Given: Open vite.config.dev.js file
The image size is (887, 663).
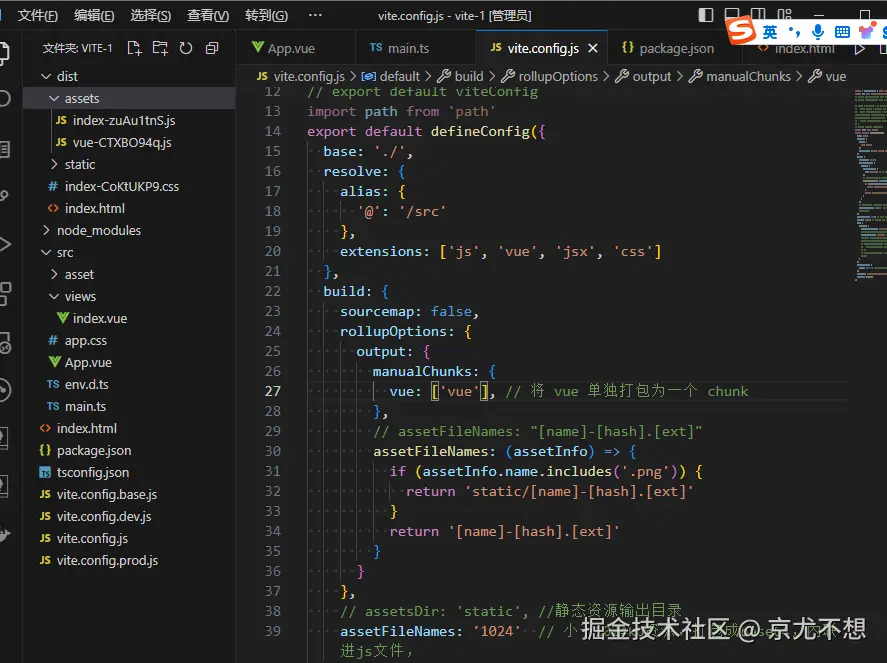Looking at the screenshot, I should point(129,517).
